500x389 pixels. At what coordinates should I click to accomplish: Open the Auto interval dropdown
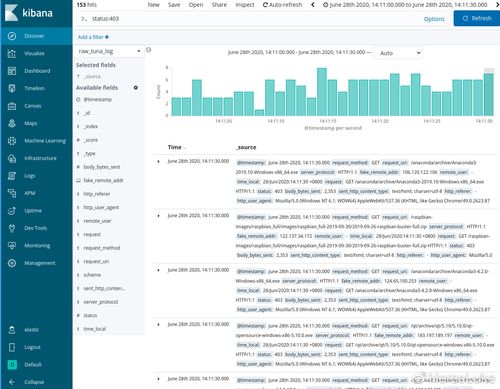pyautogui.click(x=397, y=53)
